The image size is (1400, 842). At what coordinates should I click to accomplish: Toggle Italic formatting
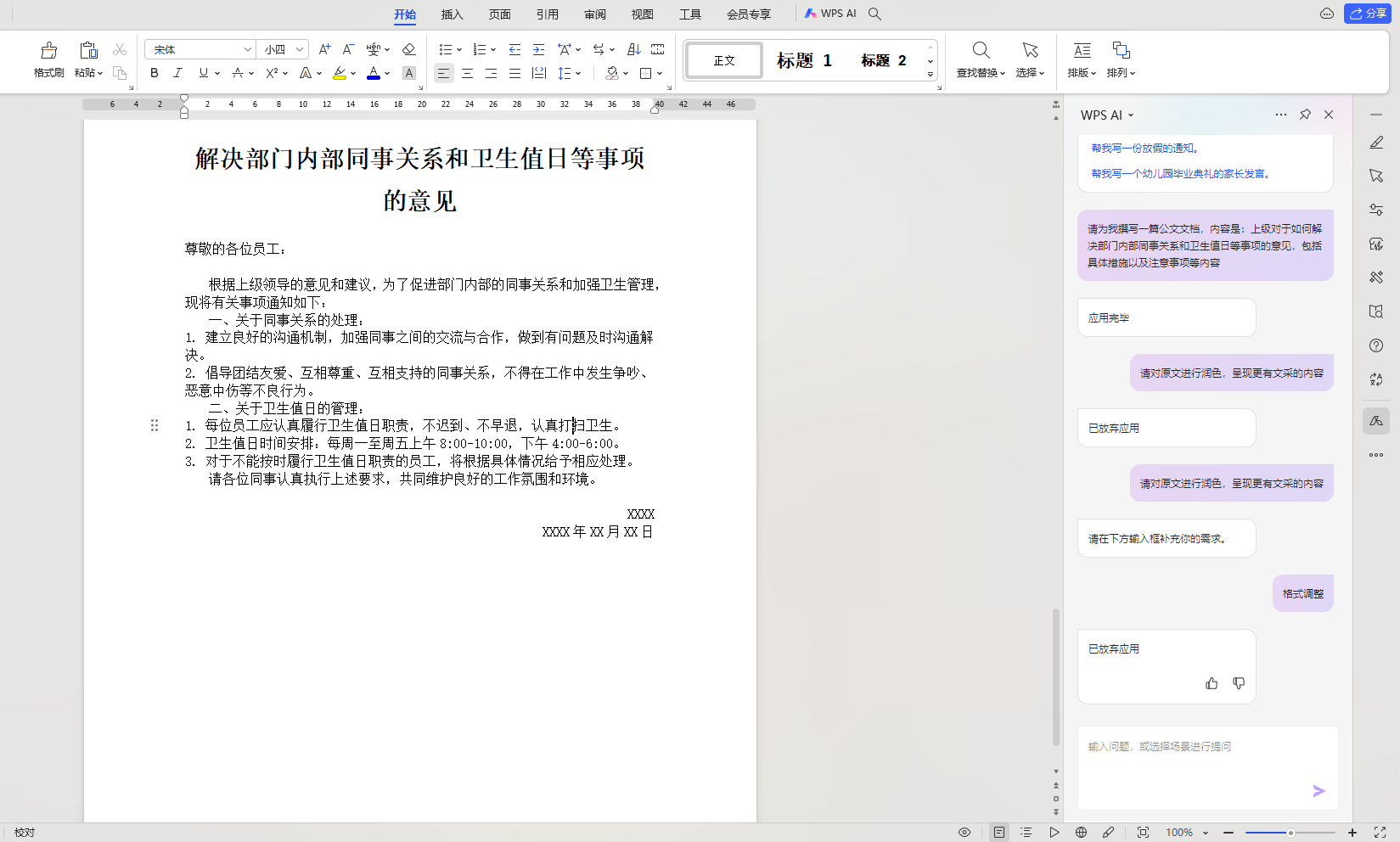pyautogui.click(x=177, y=73)
